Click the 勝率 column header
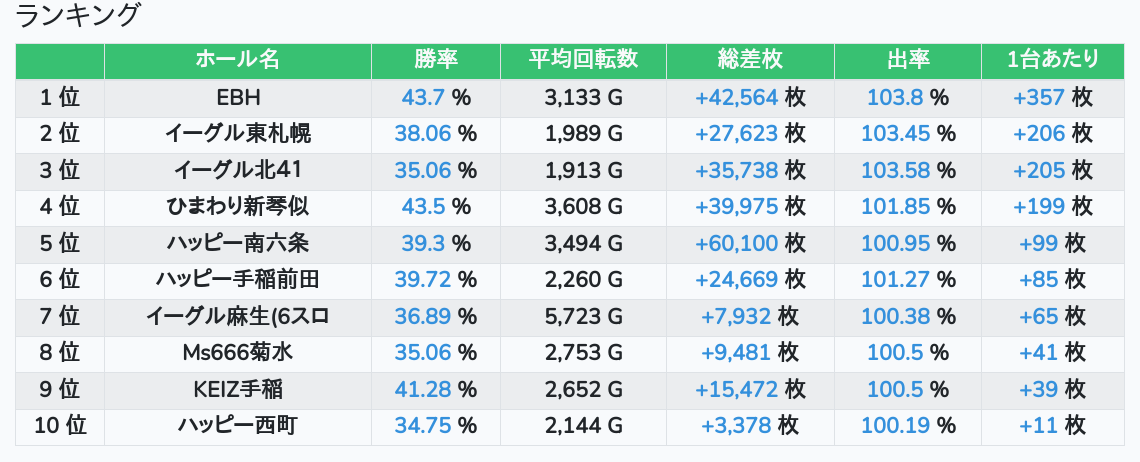 point(436,60)
